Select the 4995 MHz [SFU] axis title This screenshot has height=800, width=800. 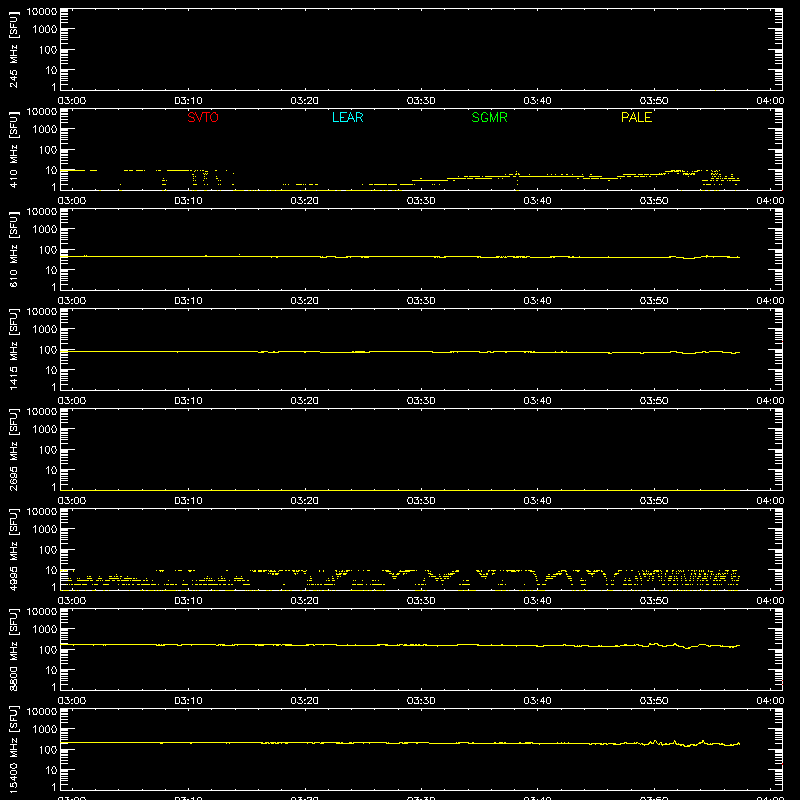coord(13,549)
